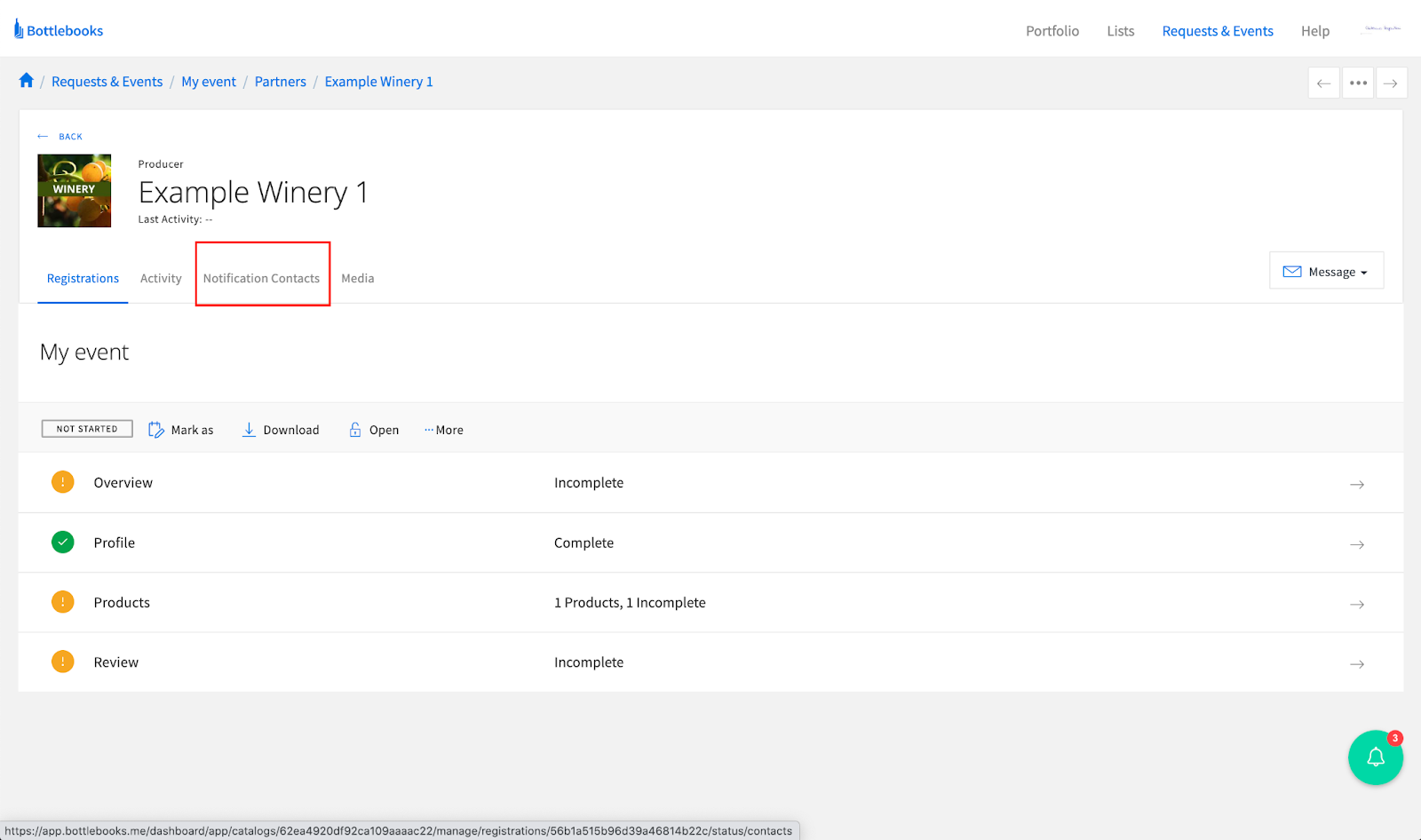Click the next partner right arrow button
The image size is (1421, 840).
[1391, 83]
